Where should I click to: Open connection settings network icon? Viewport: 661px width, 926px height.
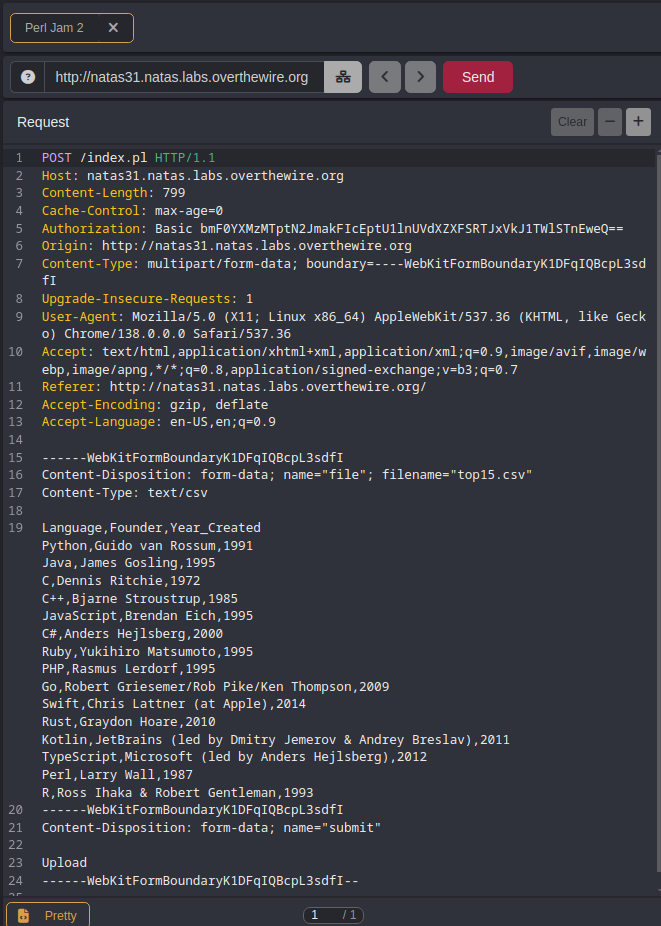coord(343,77)
